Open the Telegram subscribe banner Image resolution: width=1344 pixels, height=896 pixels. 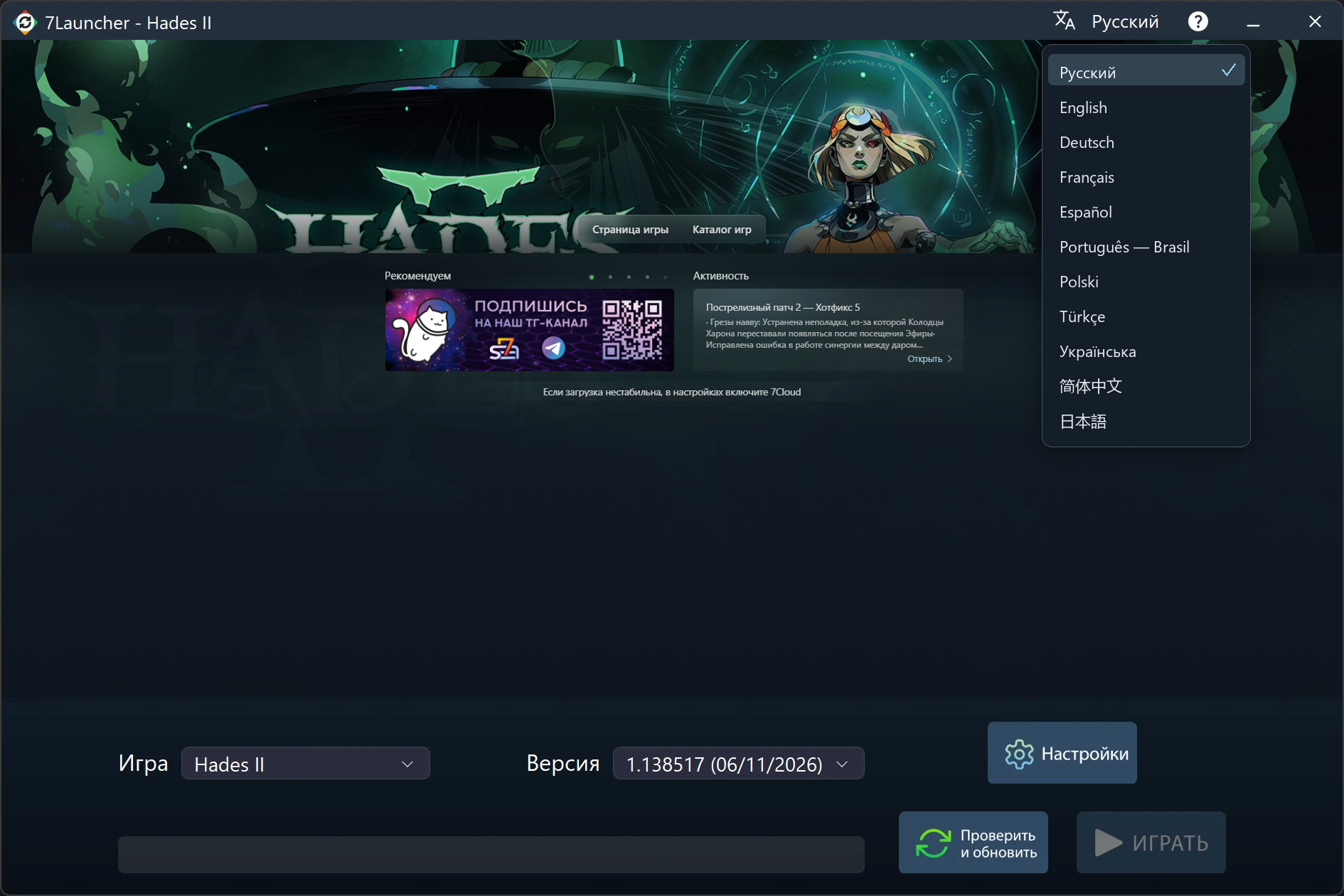[x=530, y=330]
